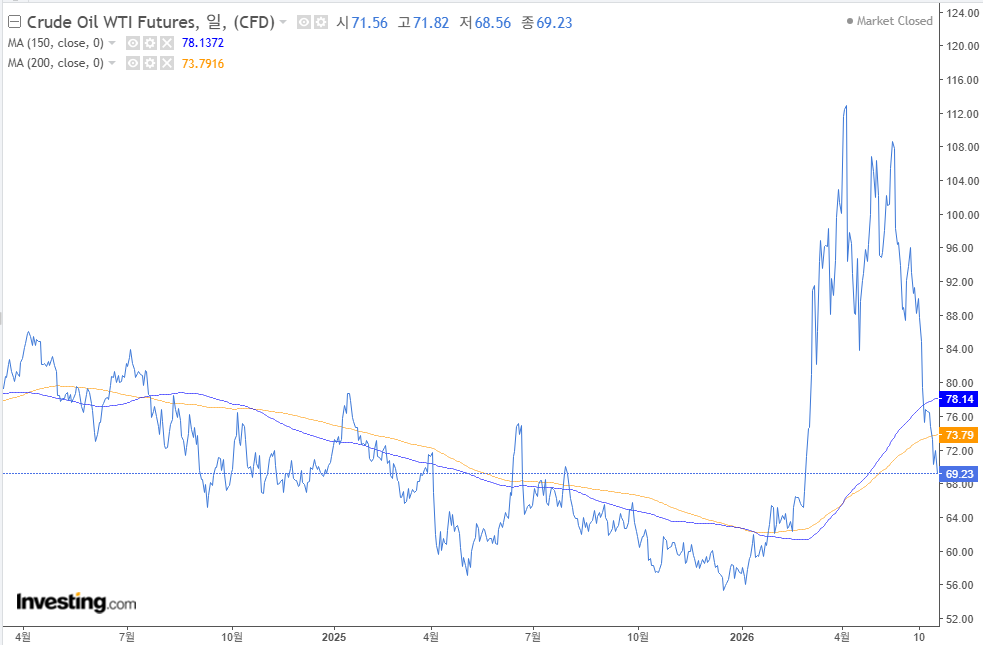Hide the MA 200 indicator with the eye icon
Viewport: 983px width, 645px height.
pos(133,63)
